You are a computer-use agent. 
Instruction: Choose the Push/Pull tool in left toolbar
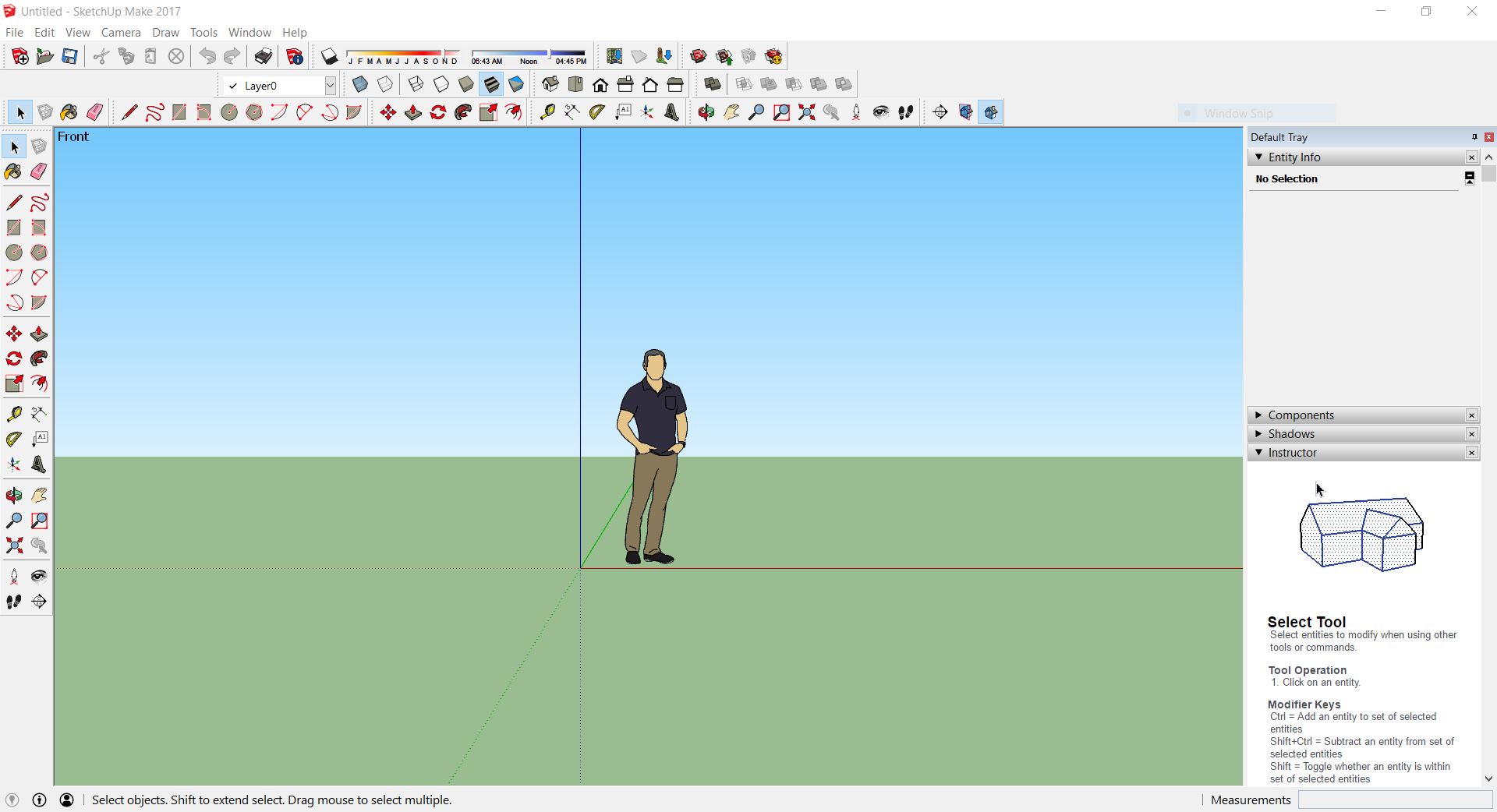click(x=38, y=334)
